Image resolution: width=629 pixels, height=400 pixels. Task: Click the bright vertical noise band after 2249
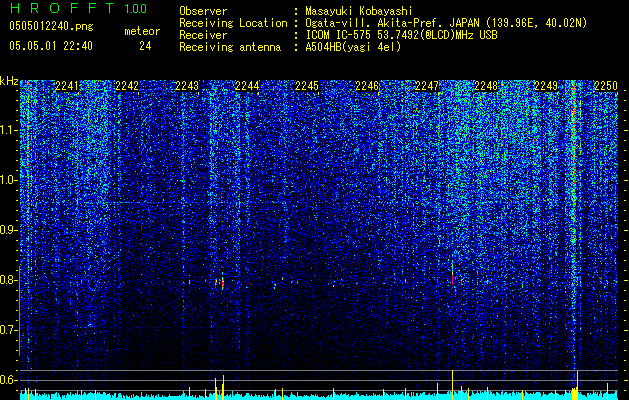point(574,225)
